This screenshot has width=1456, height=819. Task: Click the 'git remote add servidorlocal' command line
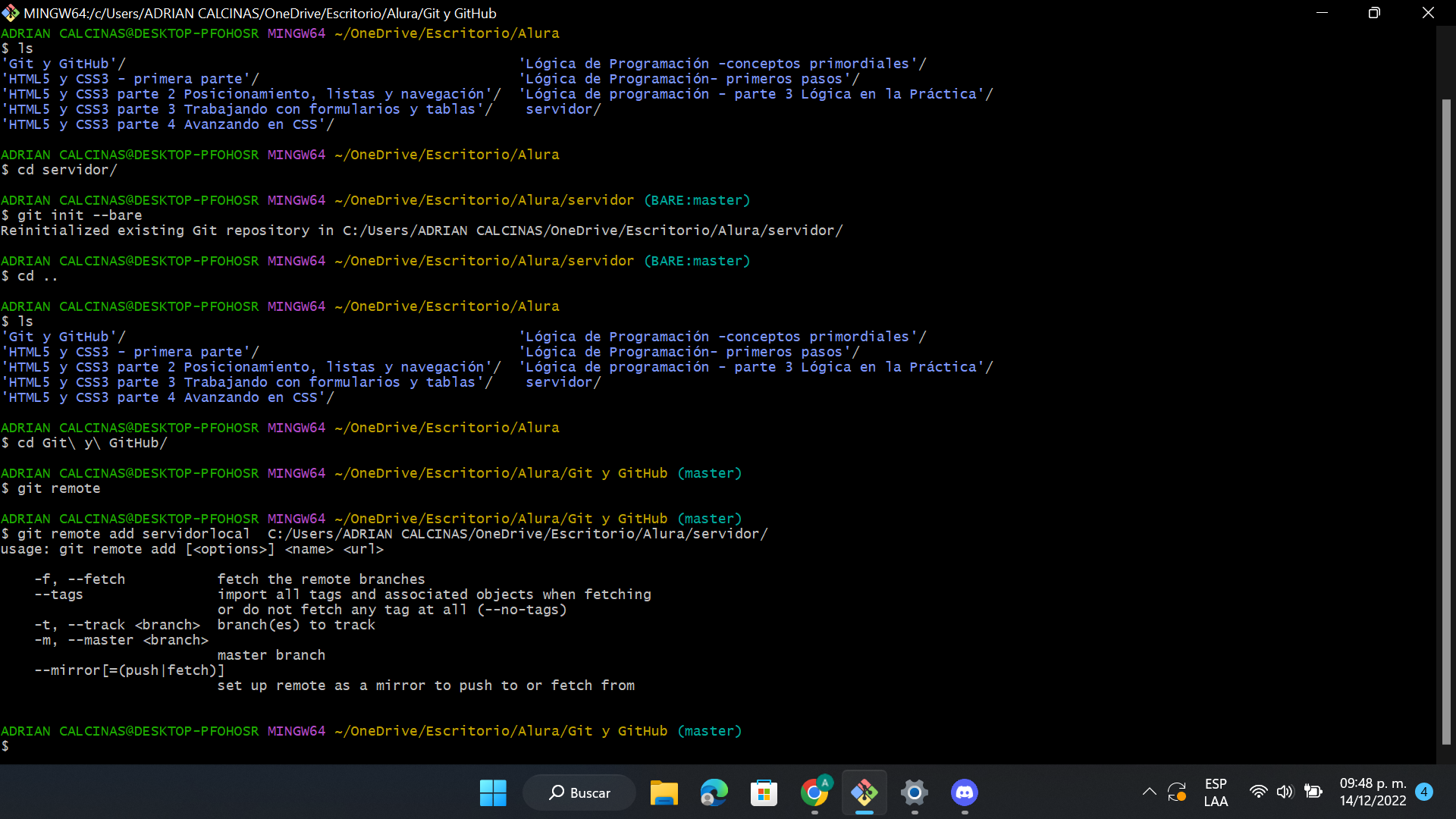tap(384, 534)
